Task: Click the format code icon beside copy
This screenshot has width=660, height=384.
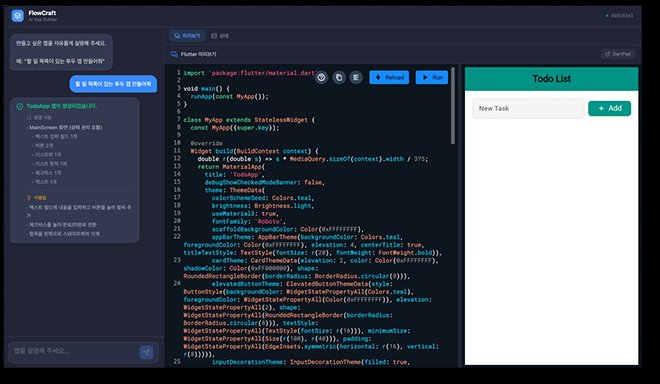Action: point(356,77)
